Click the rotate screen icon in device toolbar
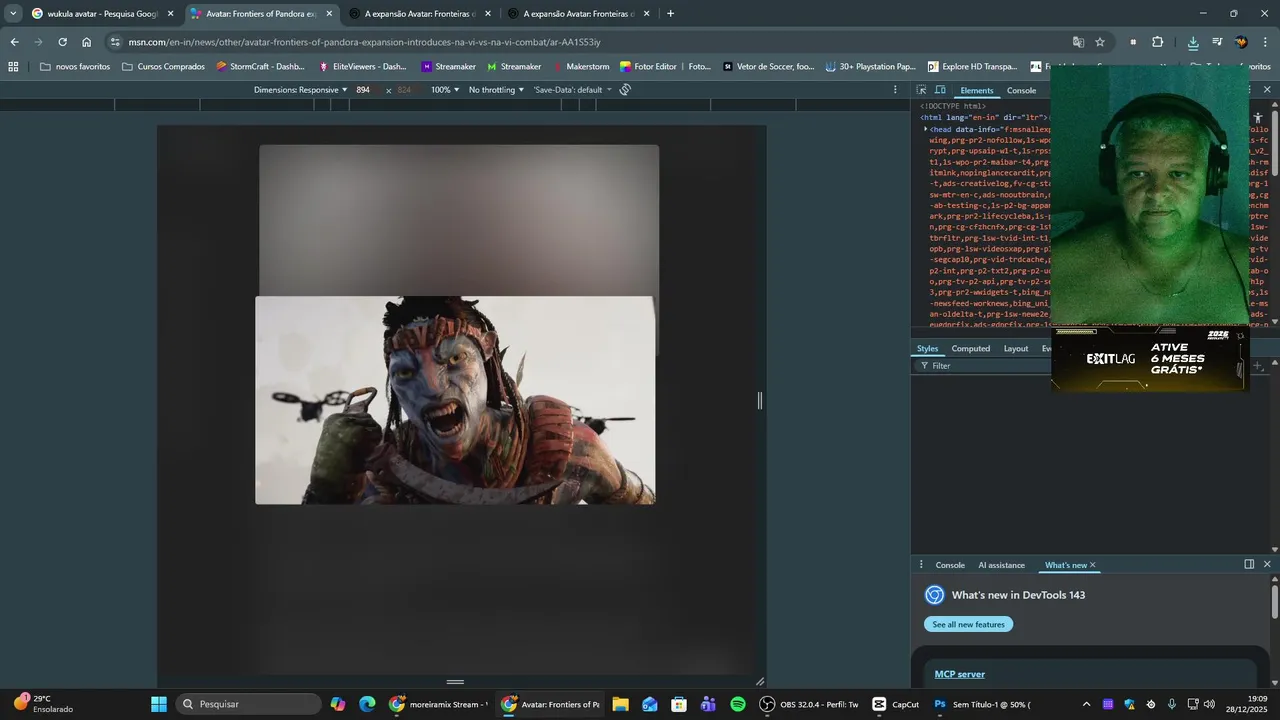 (x=625, y=90)
